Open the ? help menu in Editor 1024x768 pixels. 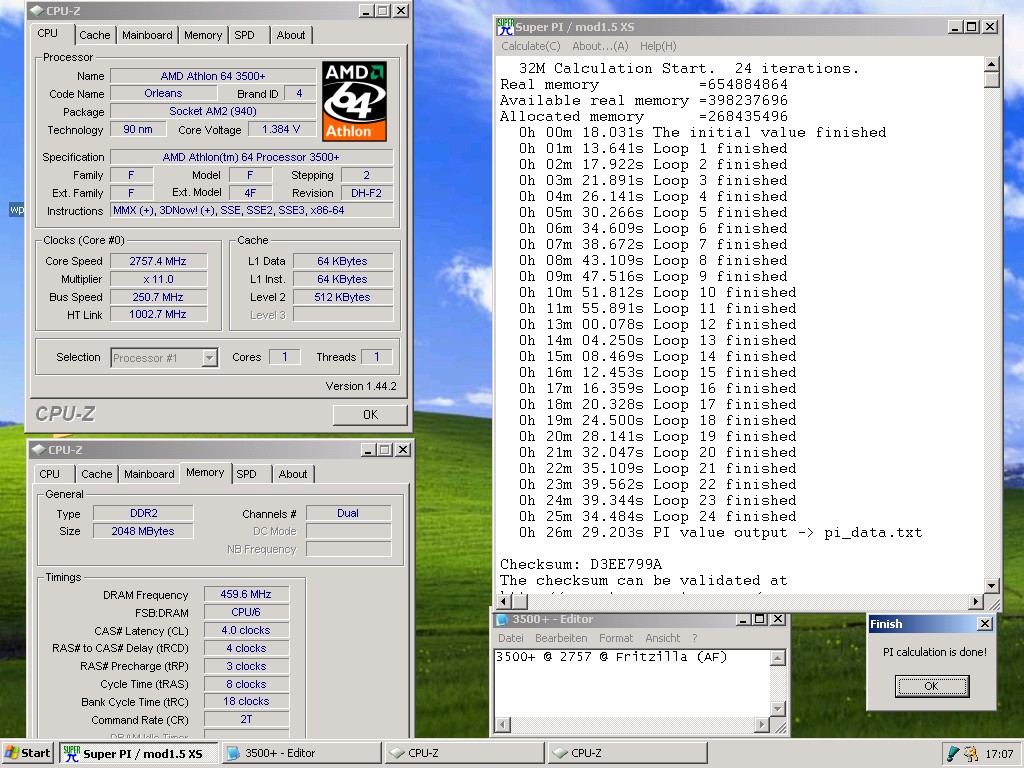[x=695, y=638]
